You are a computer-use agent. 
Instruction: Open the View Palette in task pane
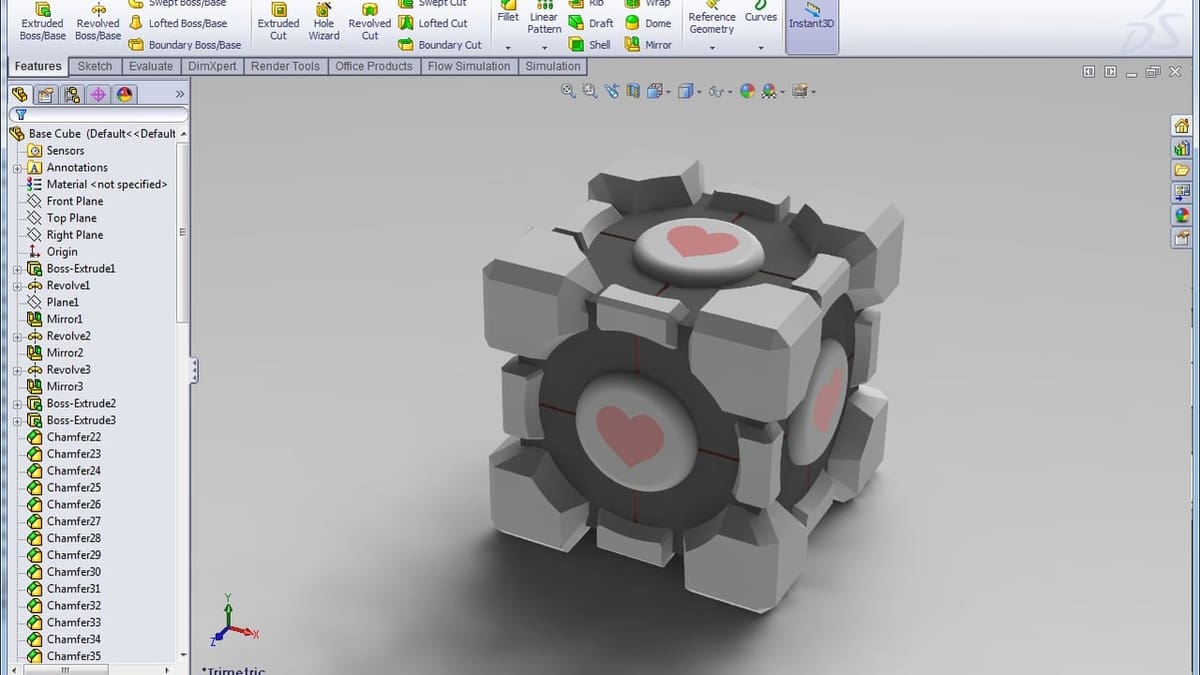[1182, 192]
